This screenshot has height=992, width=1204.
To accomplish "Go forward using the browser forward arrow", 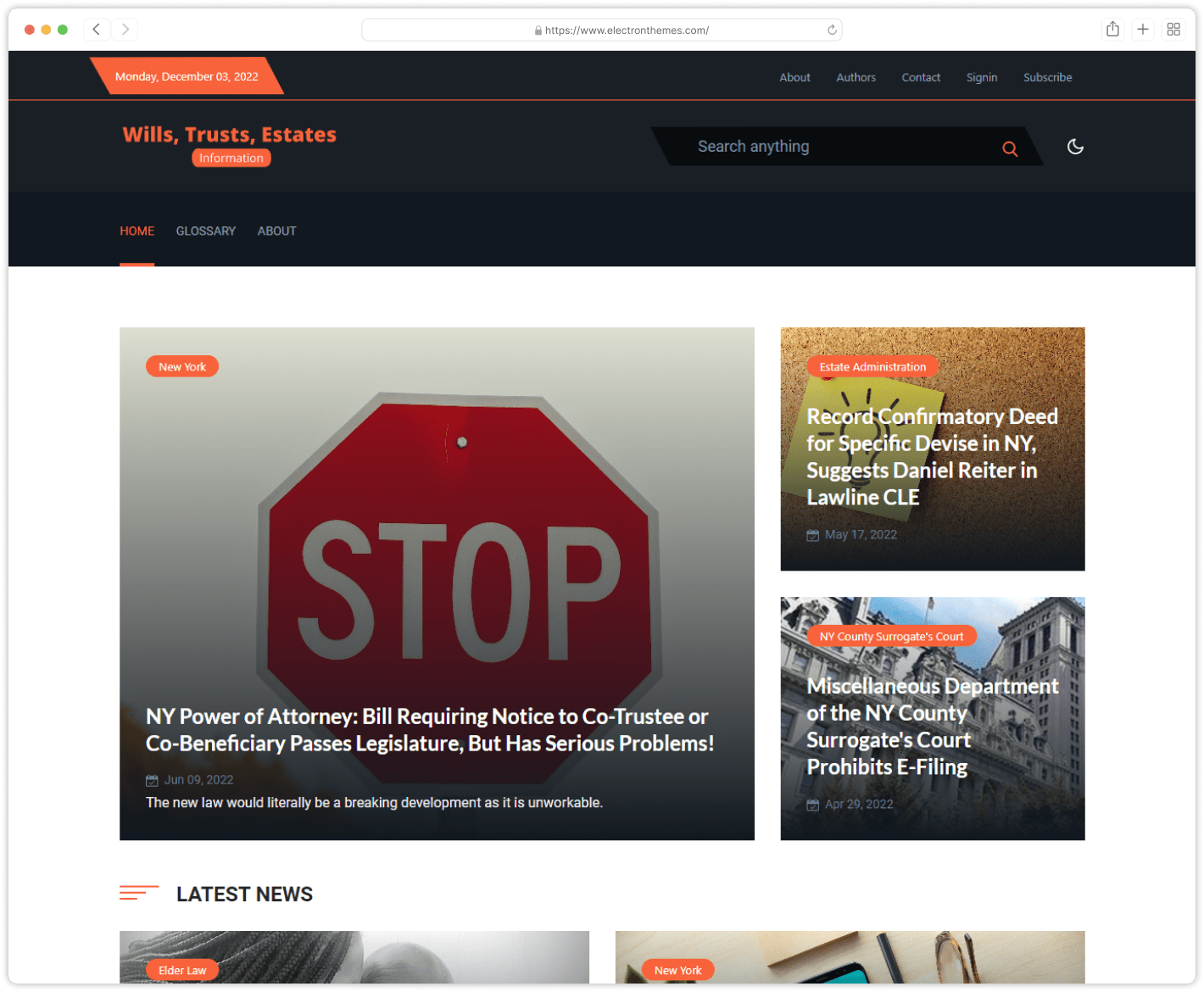I will point(125,30).
